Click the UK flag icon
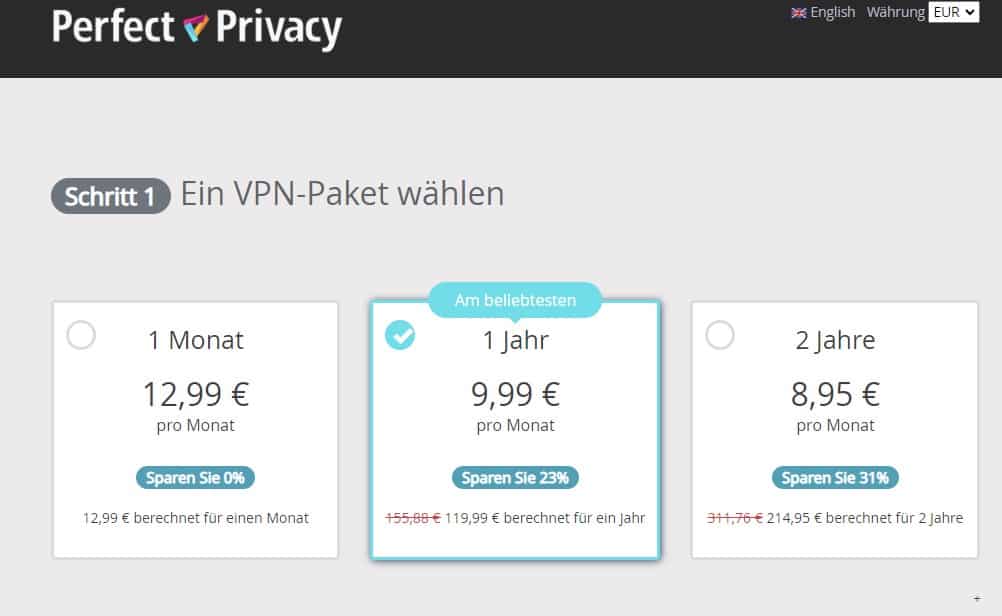This screenshot has height=616, width=1002. (799, 13)
